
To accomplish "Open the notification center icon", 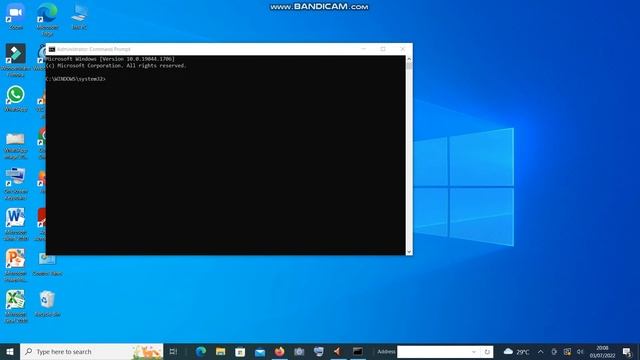I will 627,351.
